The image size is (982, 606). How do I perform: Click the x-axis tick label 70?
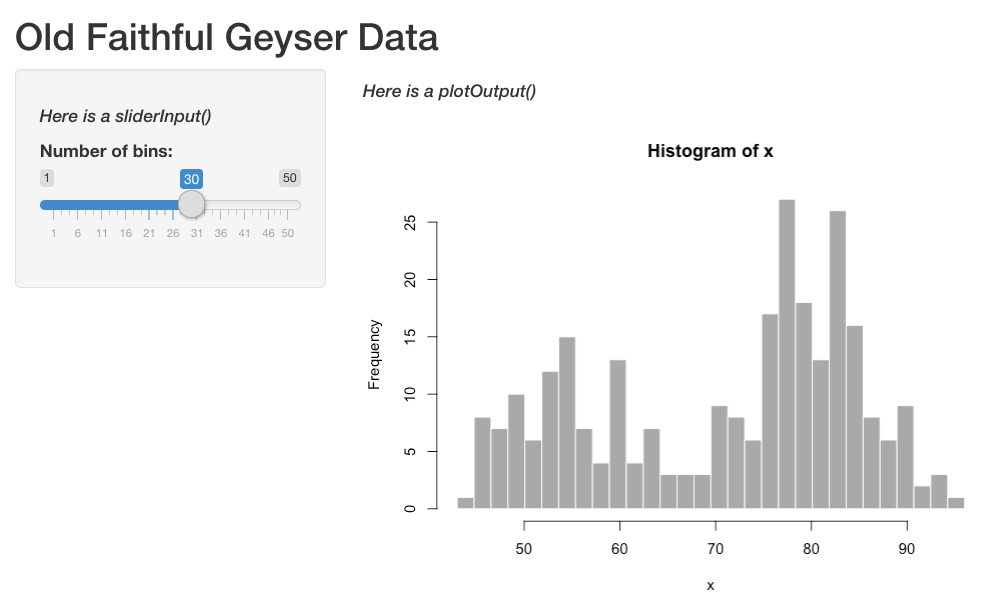click(x=715, y=549)
